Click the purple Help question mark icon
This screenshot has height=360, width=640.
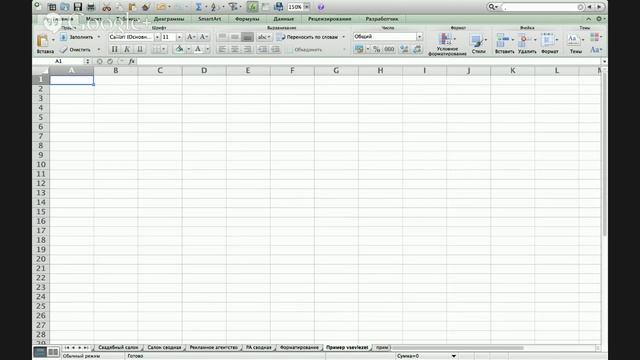pos(321,7)
